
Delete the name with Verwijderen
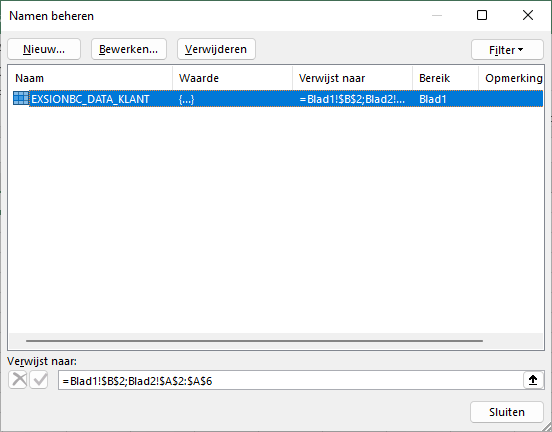click(x=216, y=49)
